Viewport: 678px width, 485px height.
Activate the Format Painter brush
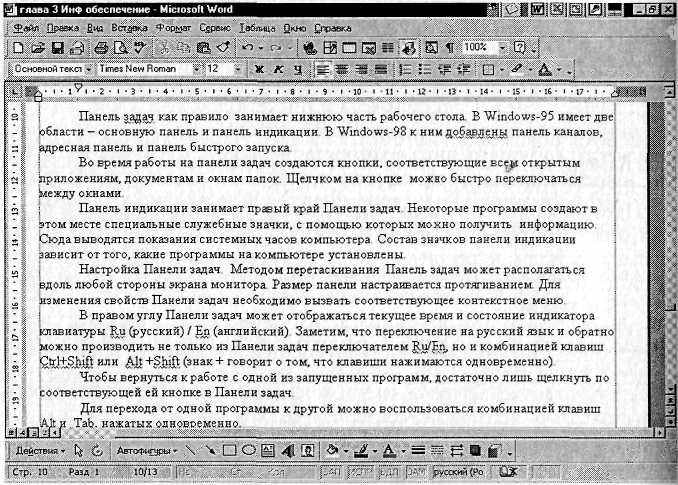(x=224, y=48)
